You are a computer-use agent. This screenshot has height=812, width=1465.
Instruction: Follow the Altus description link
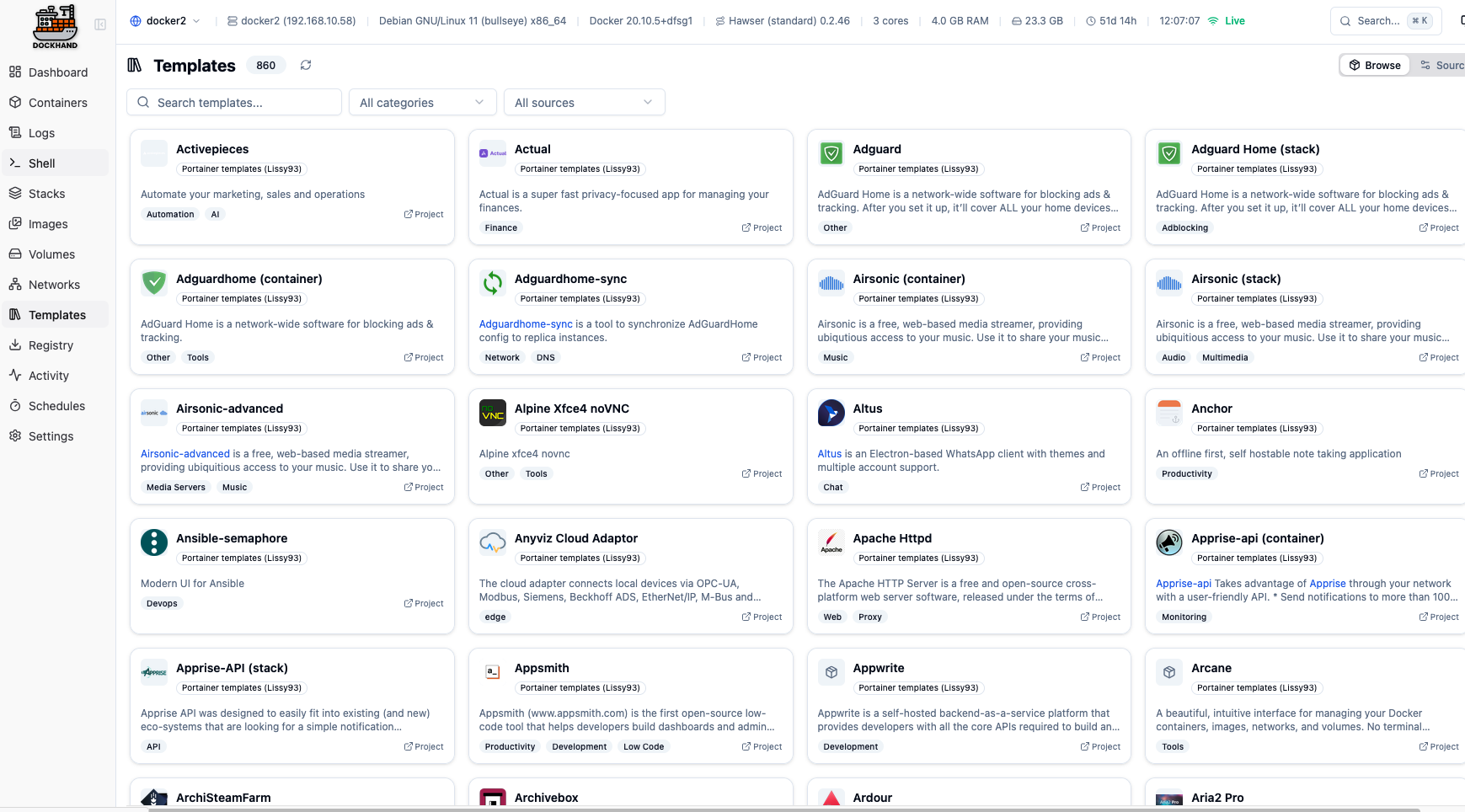tap(830, 454)
